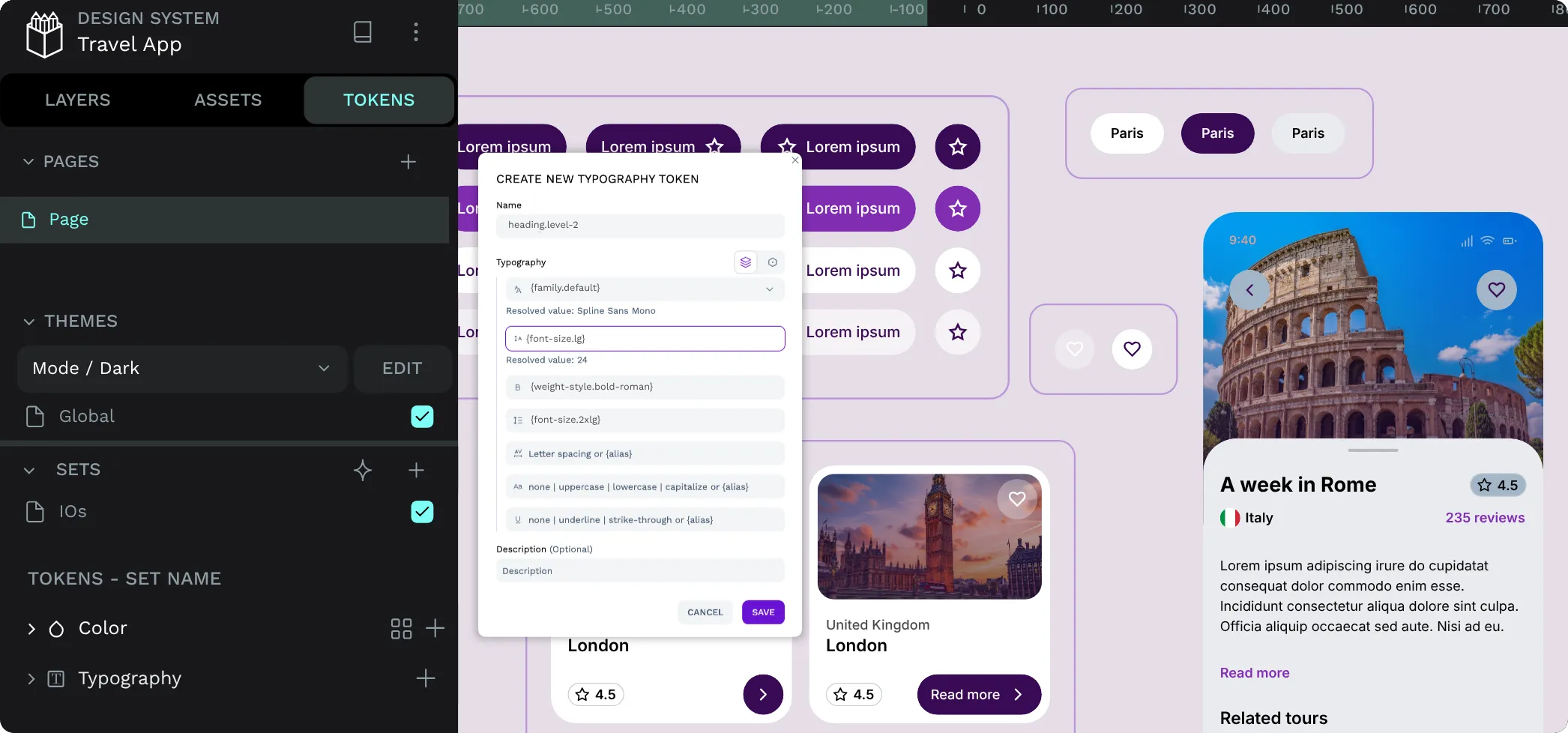Click the sparkle icon in Sets section

pos(363,470)
